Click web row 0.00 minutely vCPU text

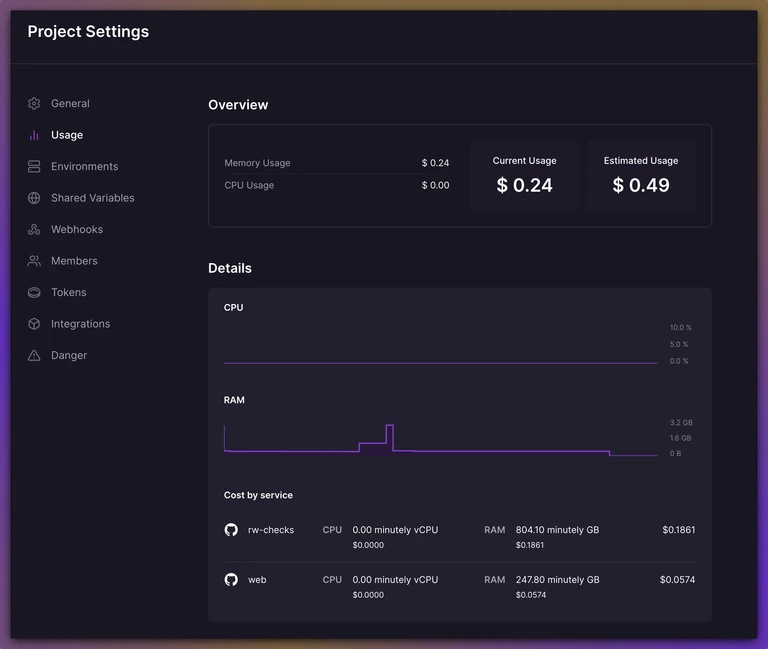coord(395,579)
